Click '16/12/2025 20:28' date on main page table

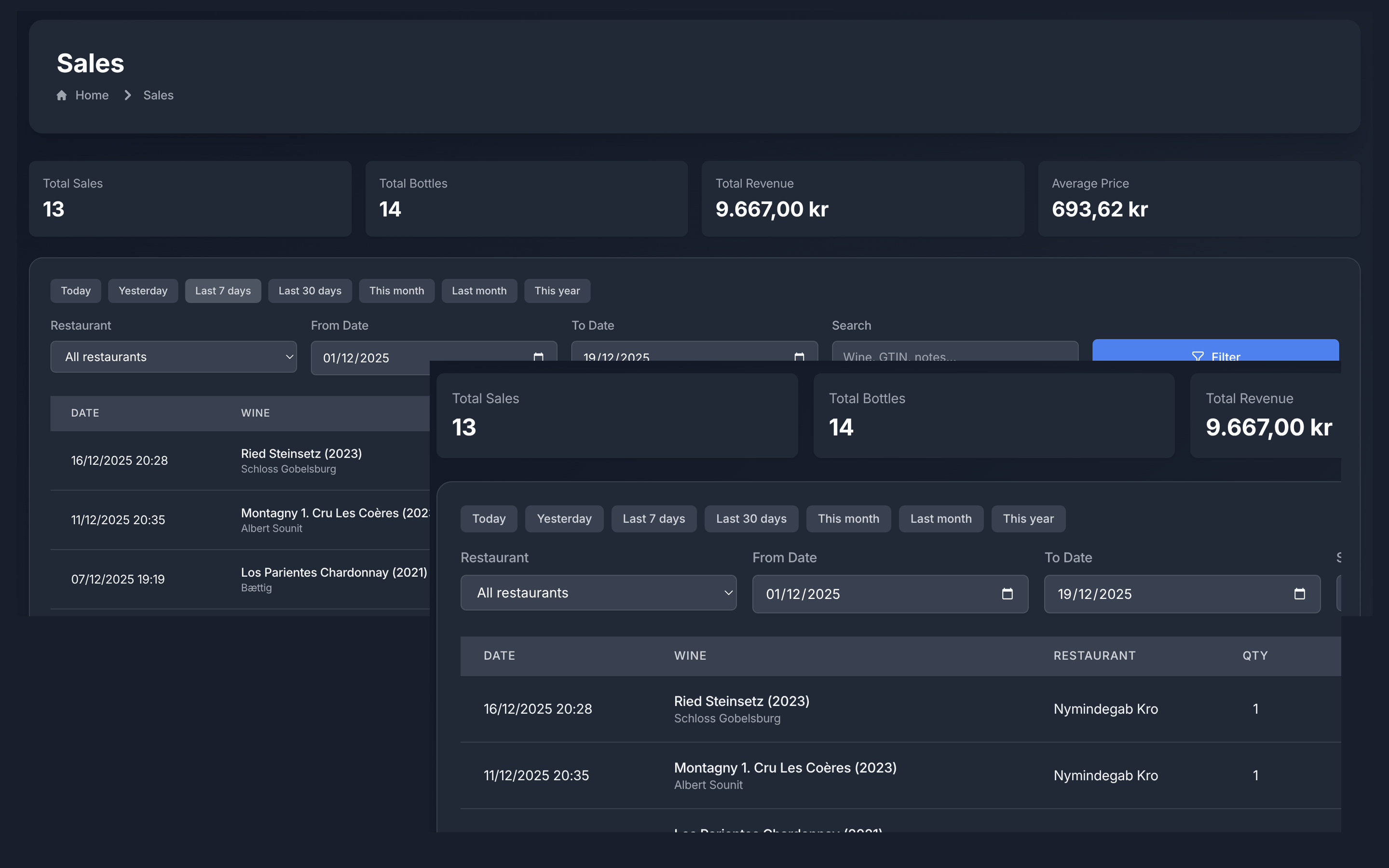pyautogui.click(x=120, y=461)
